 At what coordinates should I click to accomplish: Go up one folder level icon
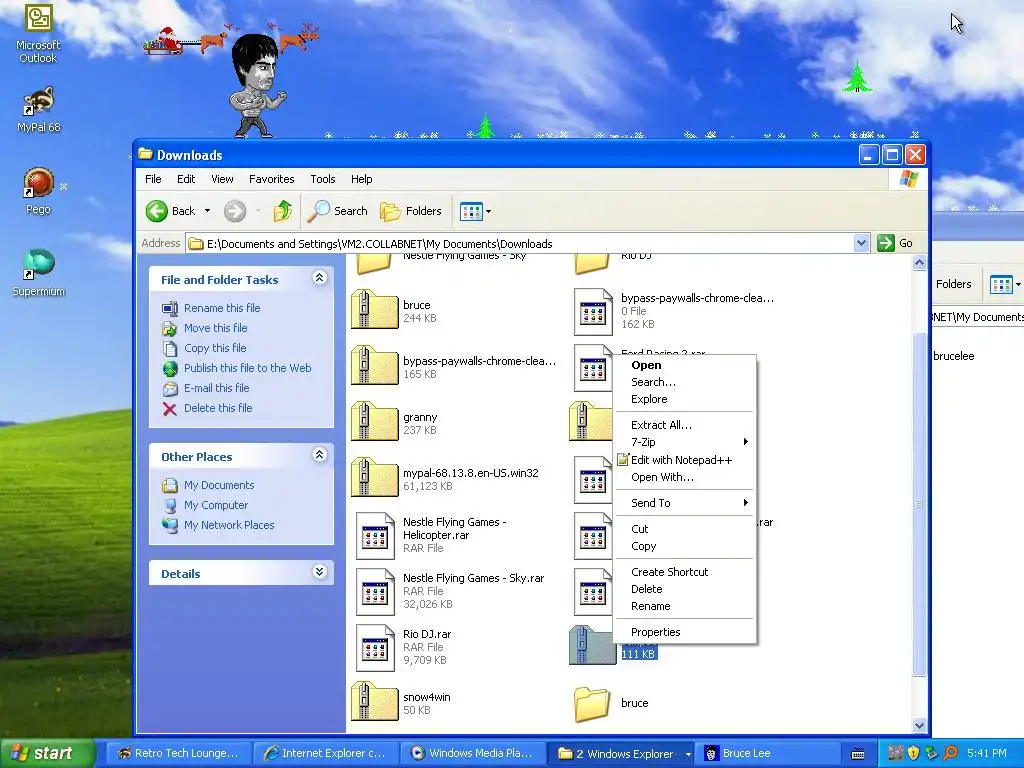point(283,211)
